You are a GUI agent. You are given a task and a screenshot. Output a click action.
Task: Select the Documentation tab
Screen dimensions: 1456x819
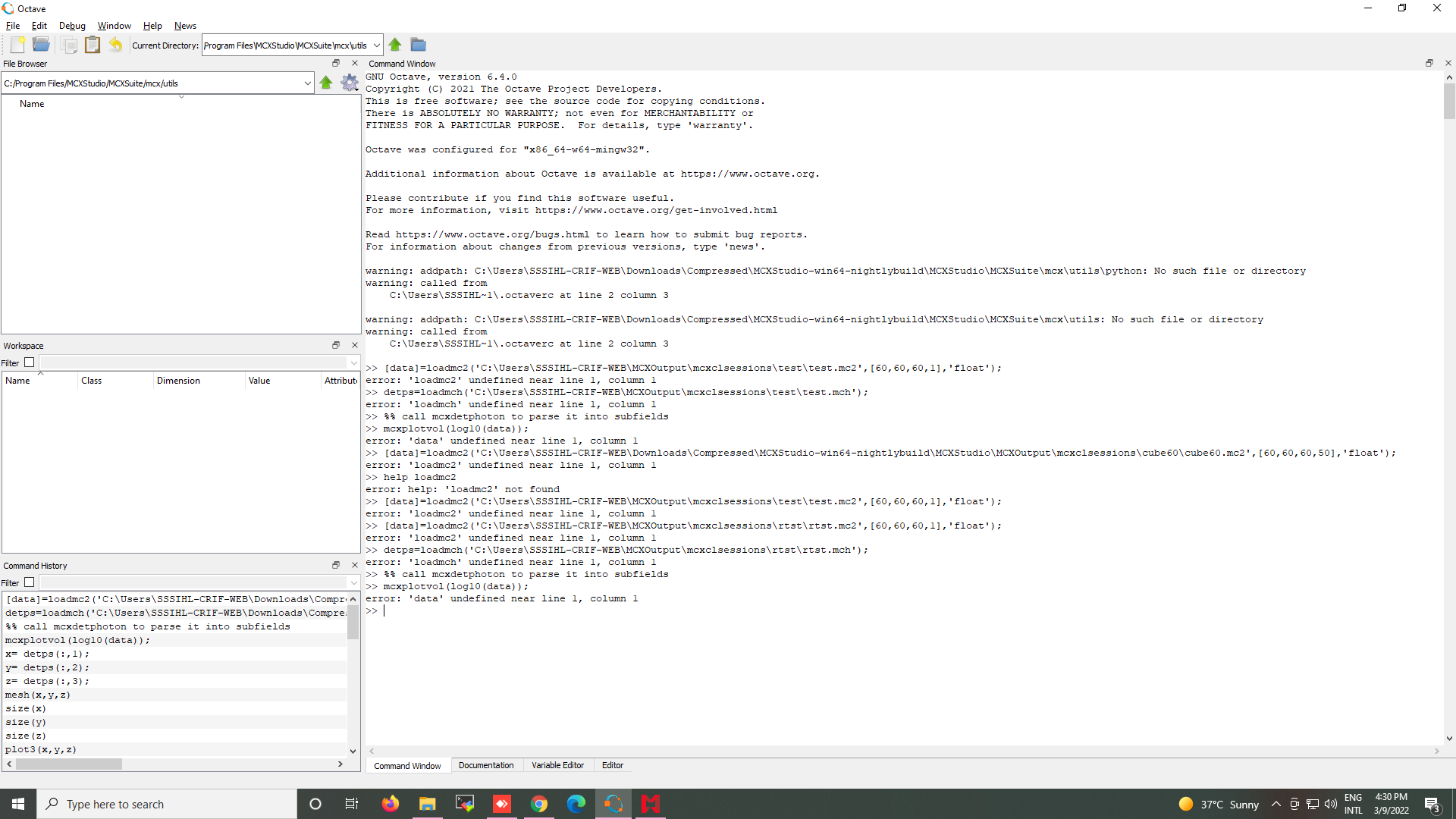click(x=486, y=765)
